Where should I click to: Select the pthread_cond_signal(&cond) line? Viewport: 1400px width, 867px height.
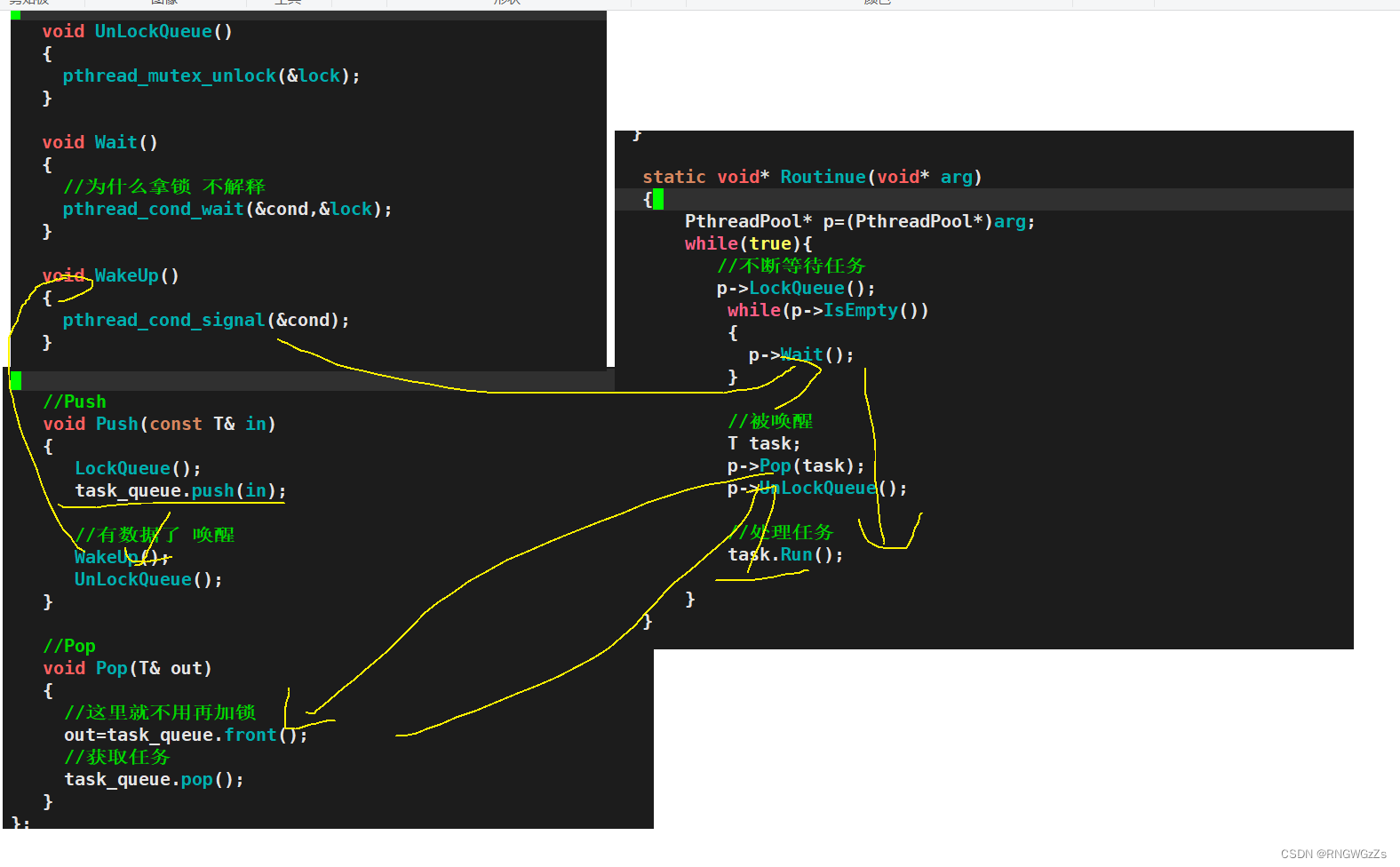[206, 320]
